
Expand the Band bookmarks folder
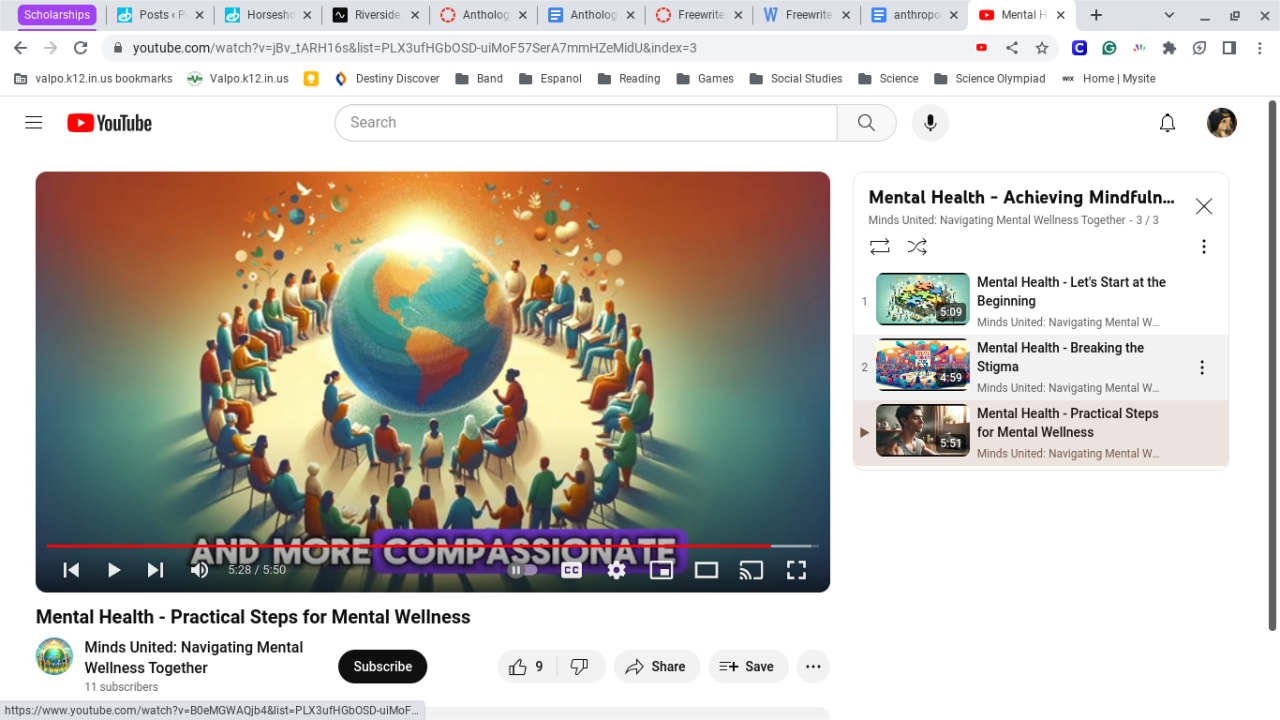pos(479,79)
